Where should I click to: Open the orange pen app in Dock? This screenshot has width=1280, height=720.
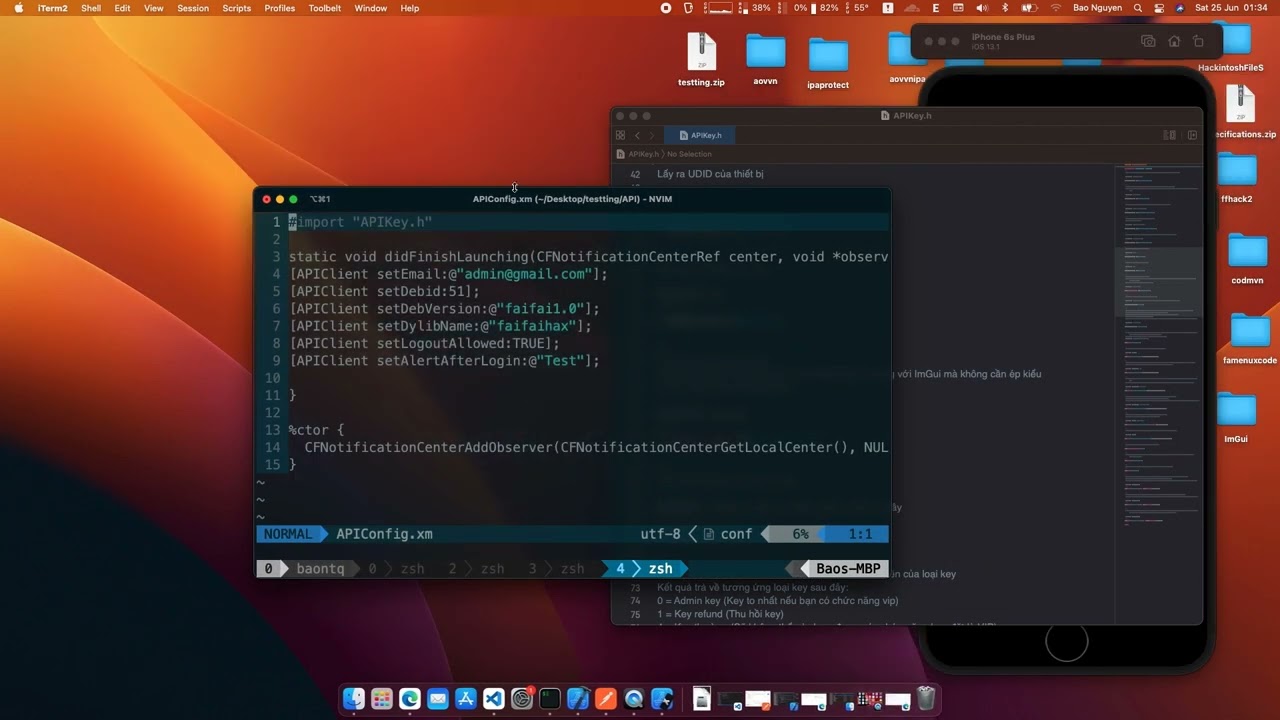point(605,699)
